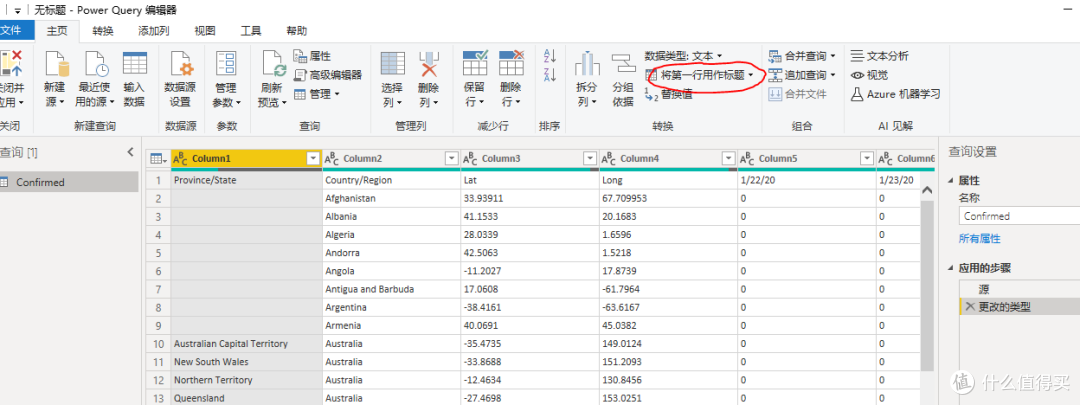
Task: Click the Choose Columns icon
Action: 393,63
